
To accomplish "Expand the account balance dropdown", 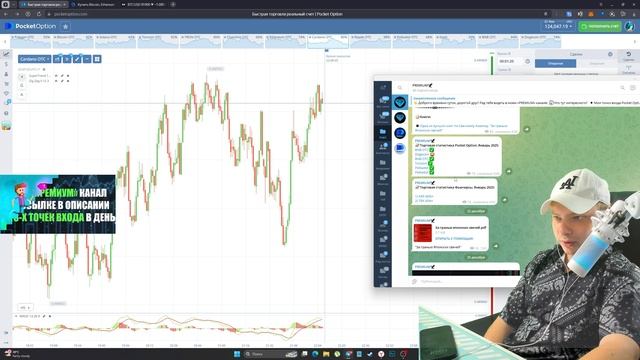I will click(x=558, y=26).
